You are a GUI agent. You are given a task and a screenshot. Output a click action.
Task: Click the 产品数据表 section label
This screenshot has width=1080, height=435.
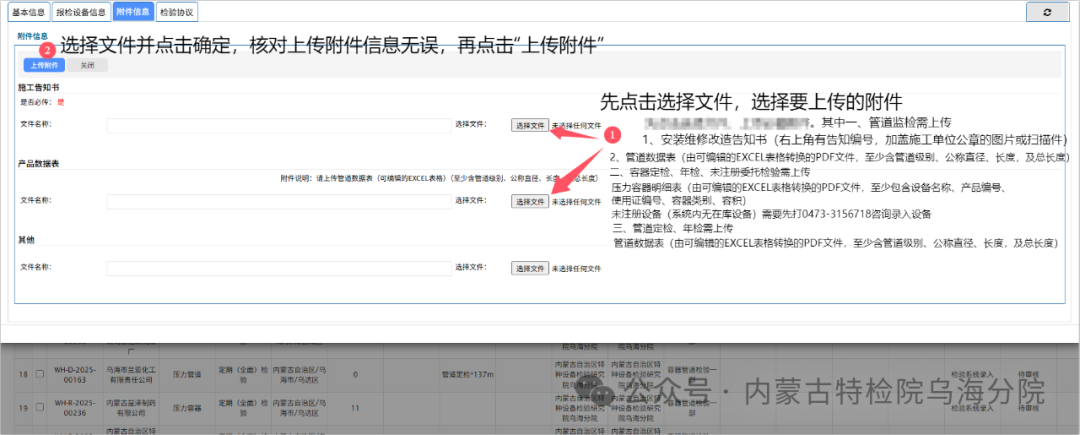39,163
